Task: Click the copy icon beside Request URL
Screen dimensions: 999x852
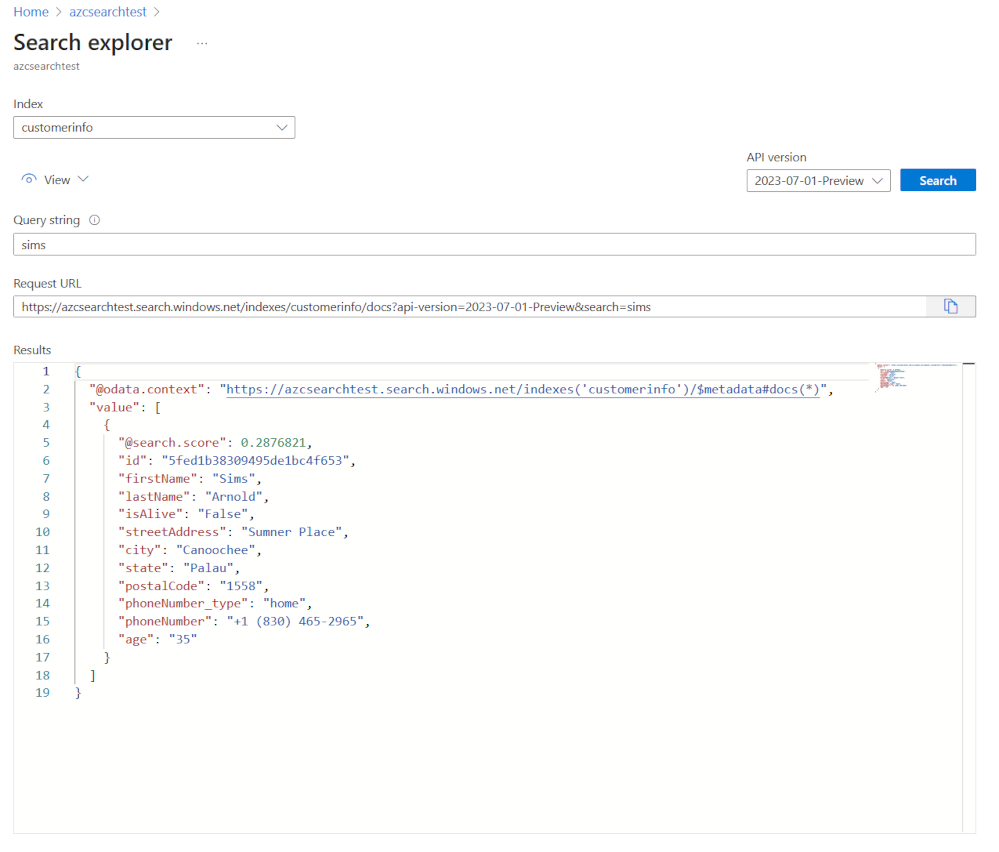Action: (x=950, y=307)
